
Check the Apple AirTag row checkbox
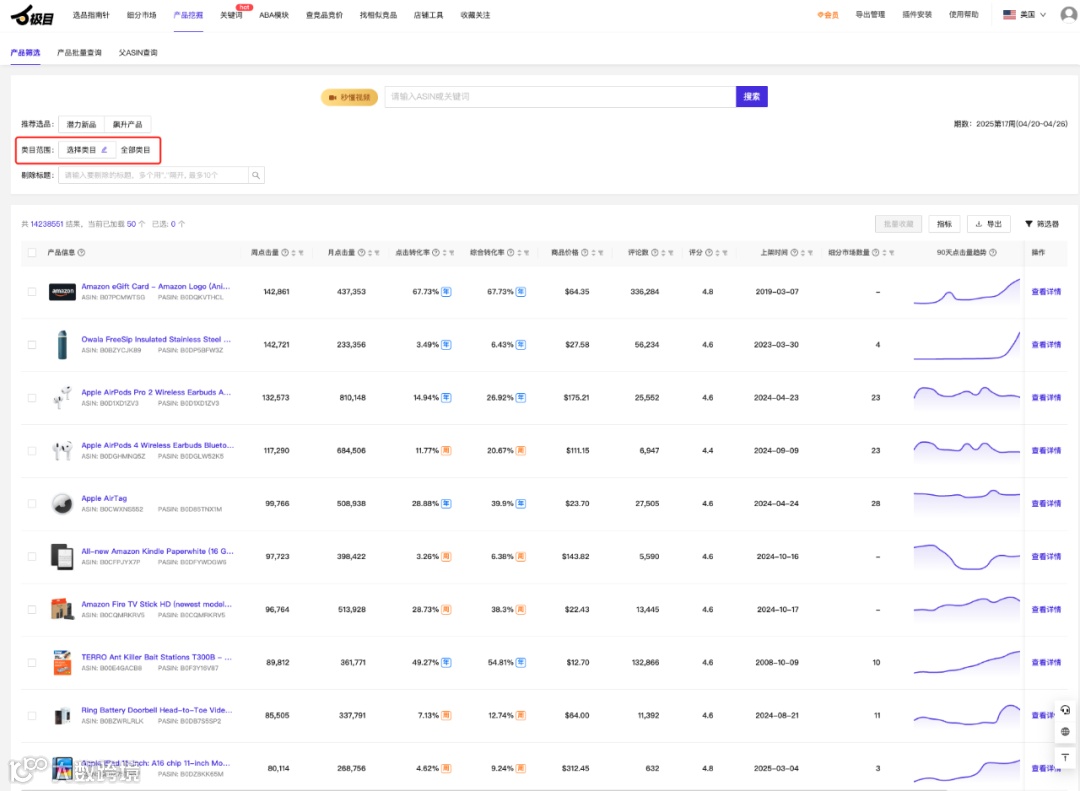(x=32, y=504)
